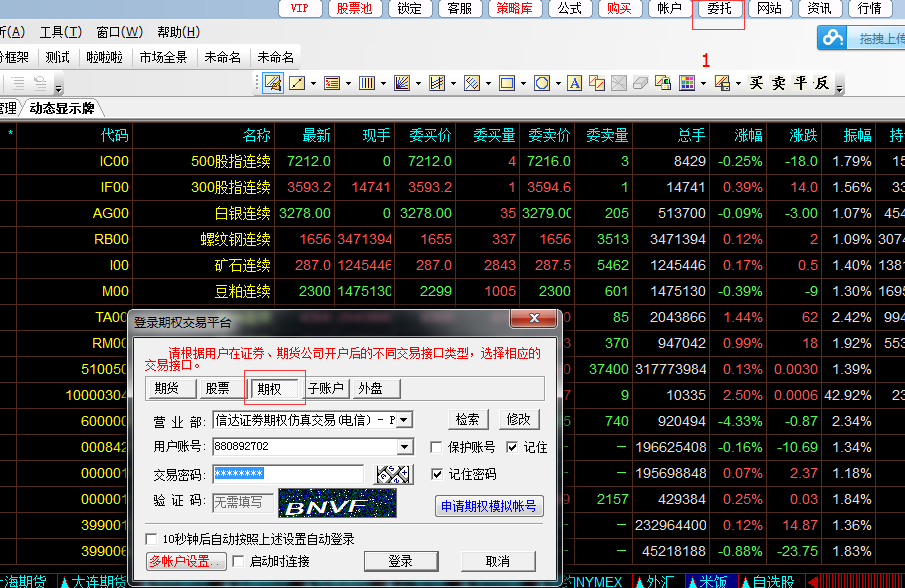Image resolution: width=905 pixels, height=588 pixels.
Task: Select the trend line drawing tool
Action: tap(296, 83)
